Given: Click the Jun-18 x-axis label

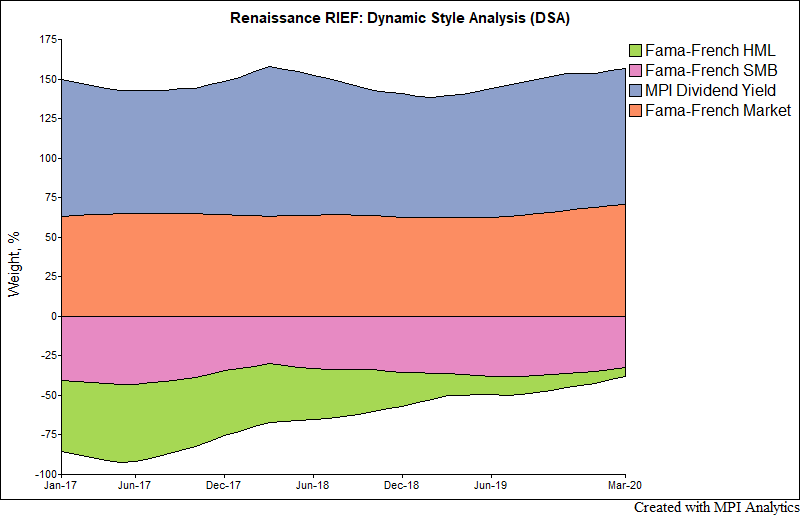Looking at the screenshot, I should [312, 485].
